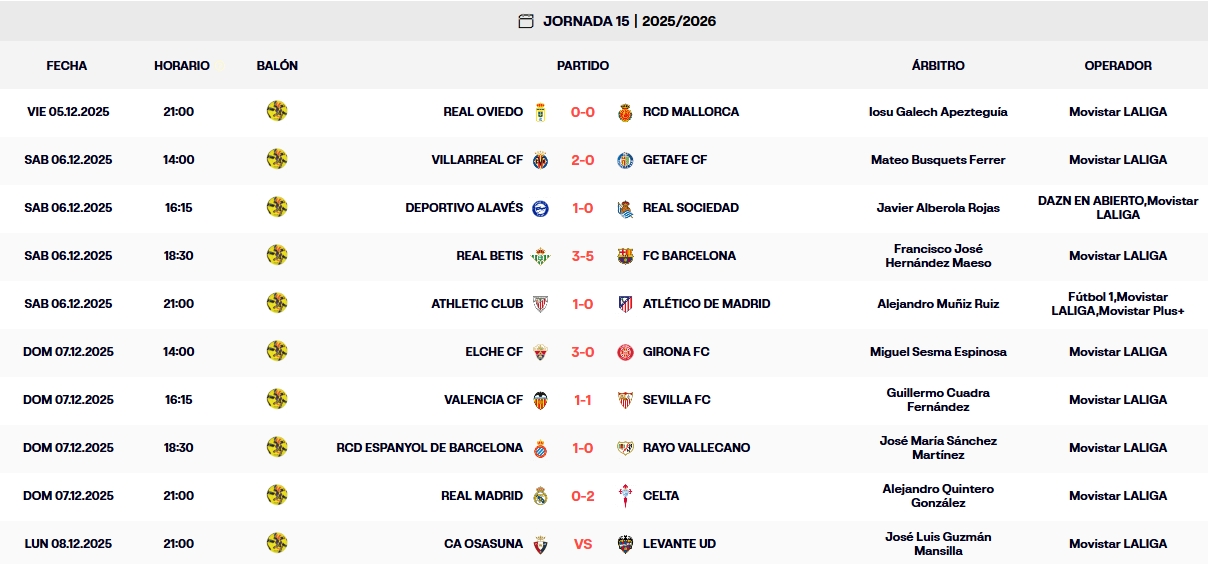Click the Girona FC crest

626,352
